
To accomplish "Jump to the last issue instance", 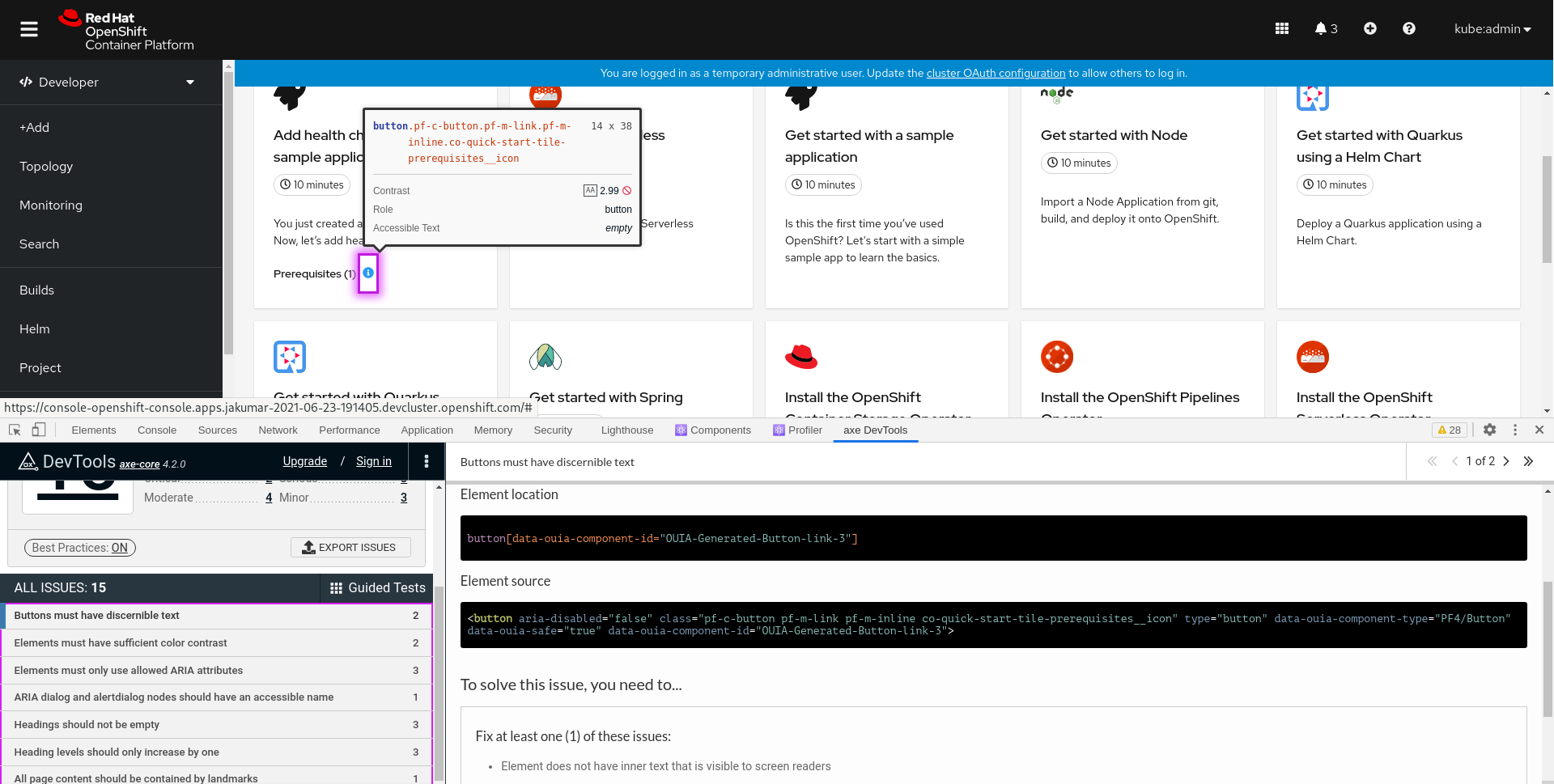I will tap(1528, 461).
